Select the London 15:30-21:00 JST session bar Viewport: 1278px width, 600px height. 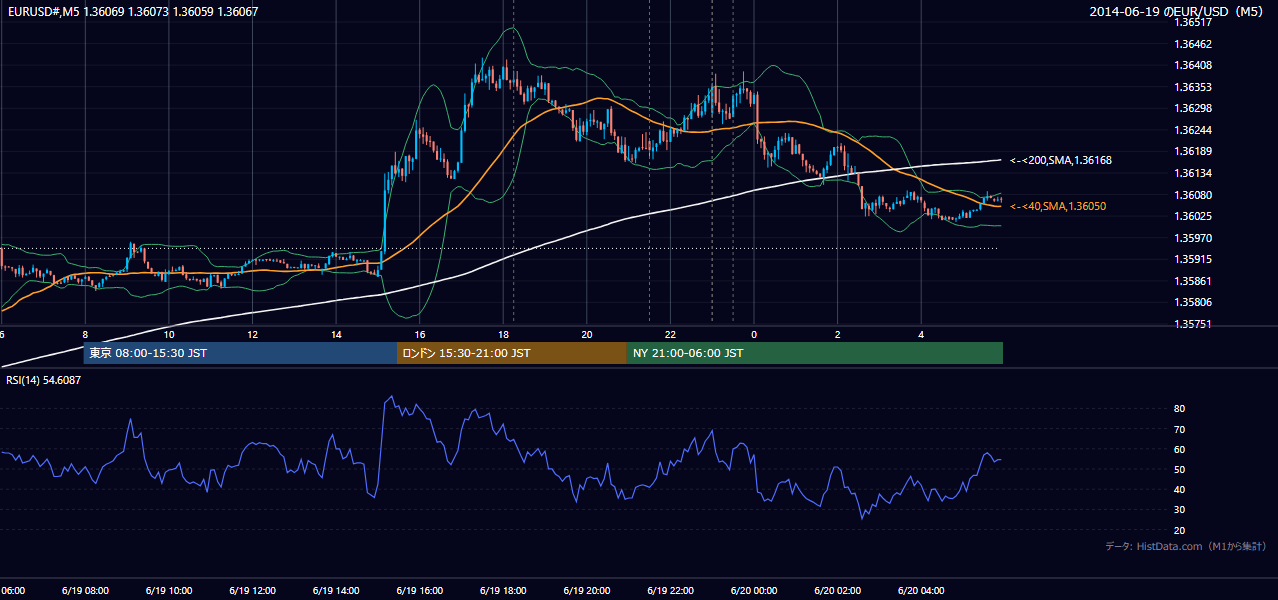[x=512, y=353]
